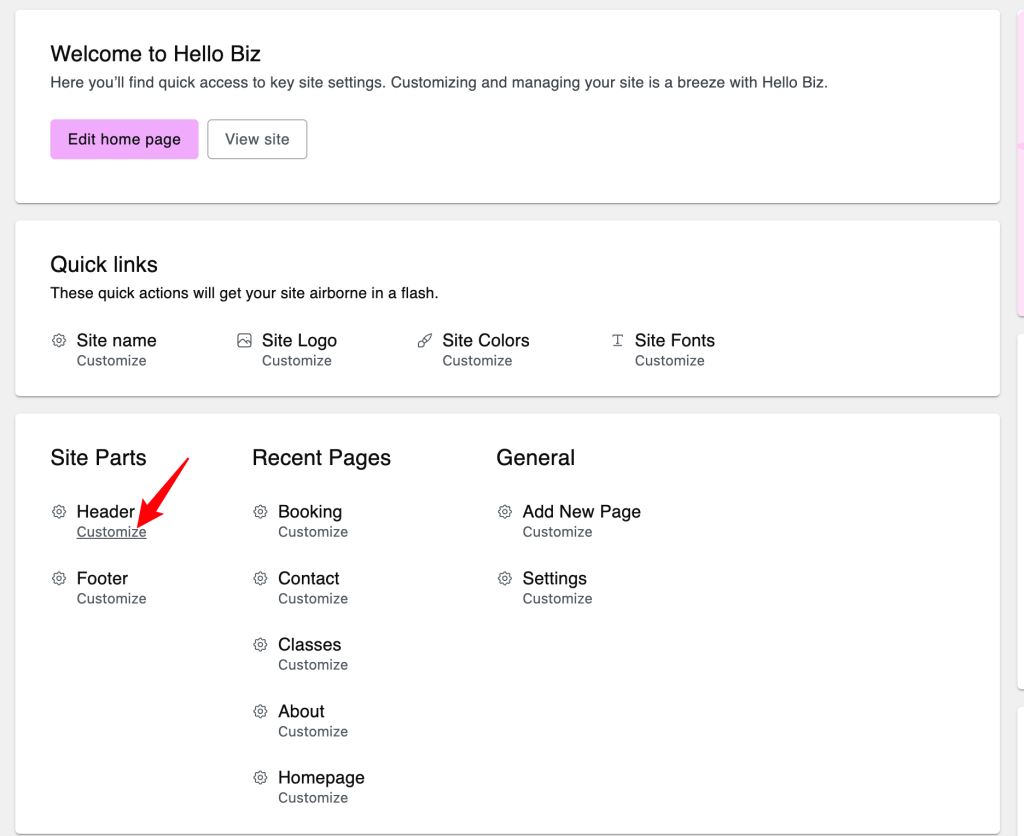Click Customize link under Booking
This screenshot has width=1024, height=836.
point(313,532)
